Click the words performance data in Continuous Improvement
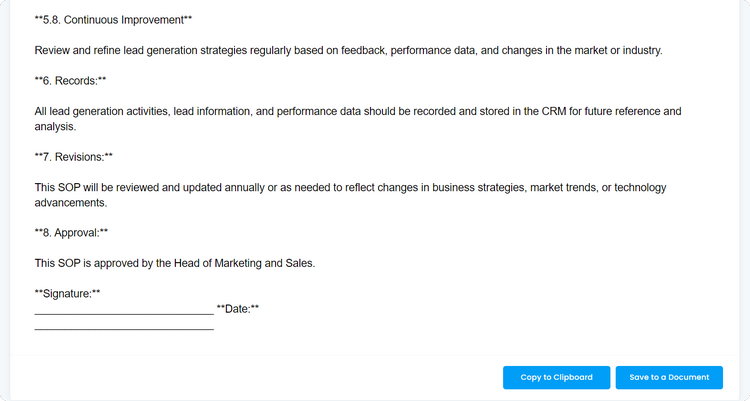The image size is (750, 401). pos(433,50)
